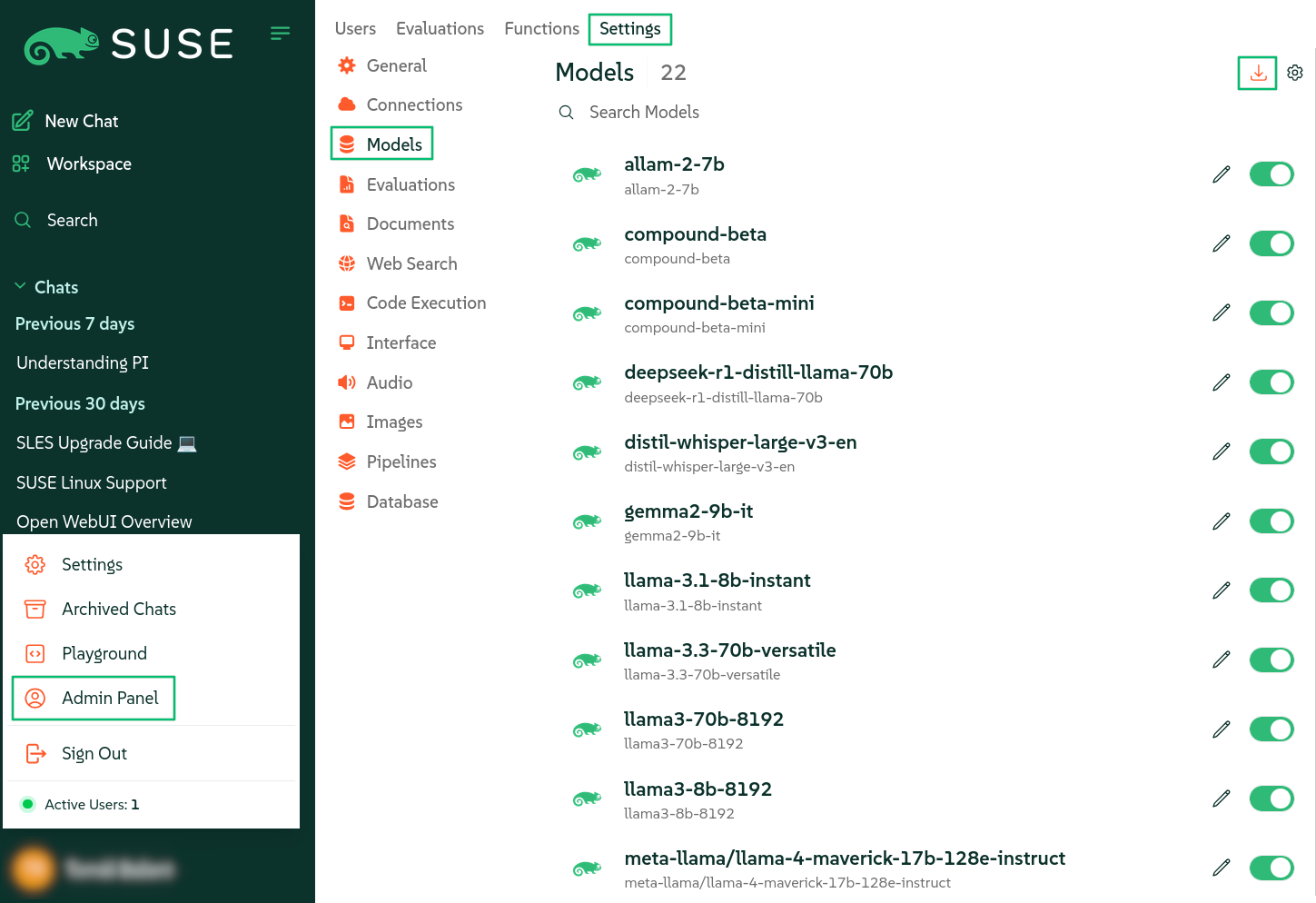Image resolution: width=1316 pixels, height=903 pixels.
Task: Click the pencil icon for allam-2-7b
Action: (1222, 174)
